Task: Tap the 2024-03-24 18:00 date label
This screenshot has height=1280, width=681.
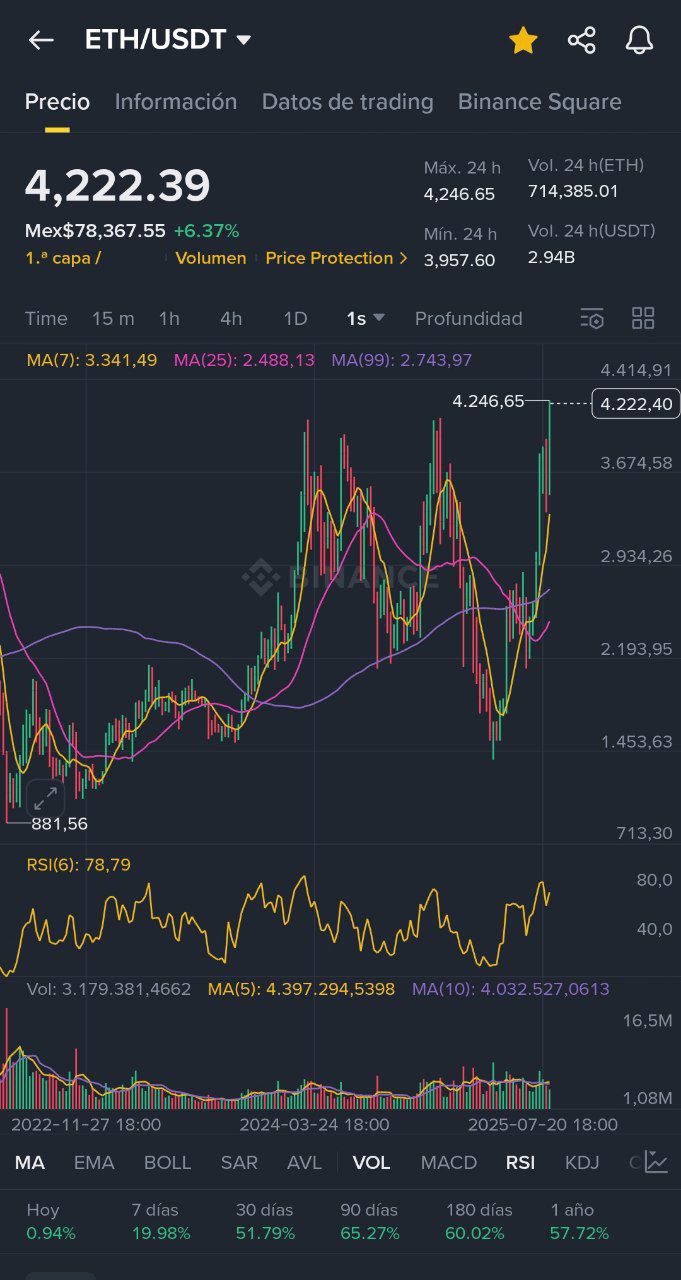Action: click(314, 1124)
